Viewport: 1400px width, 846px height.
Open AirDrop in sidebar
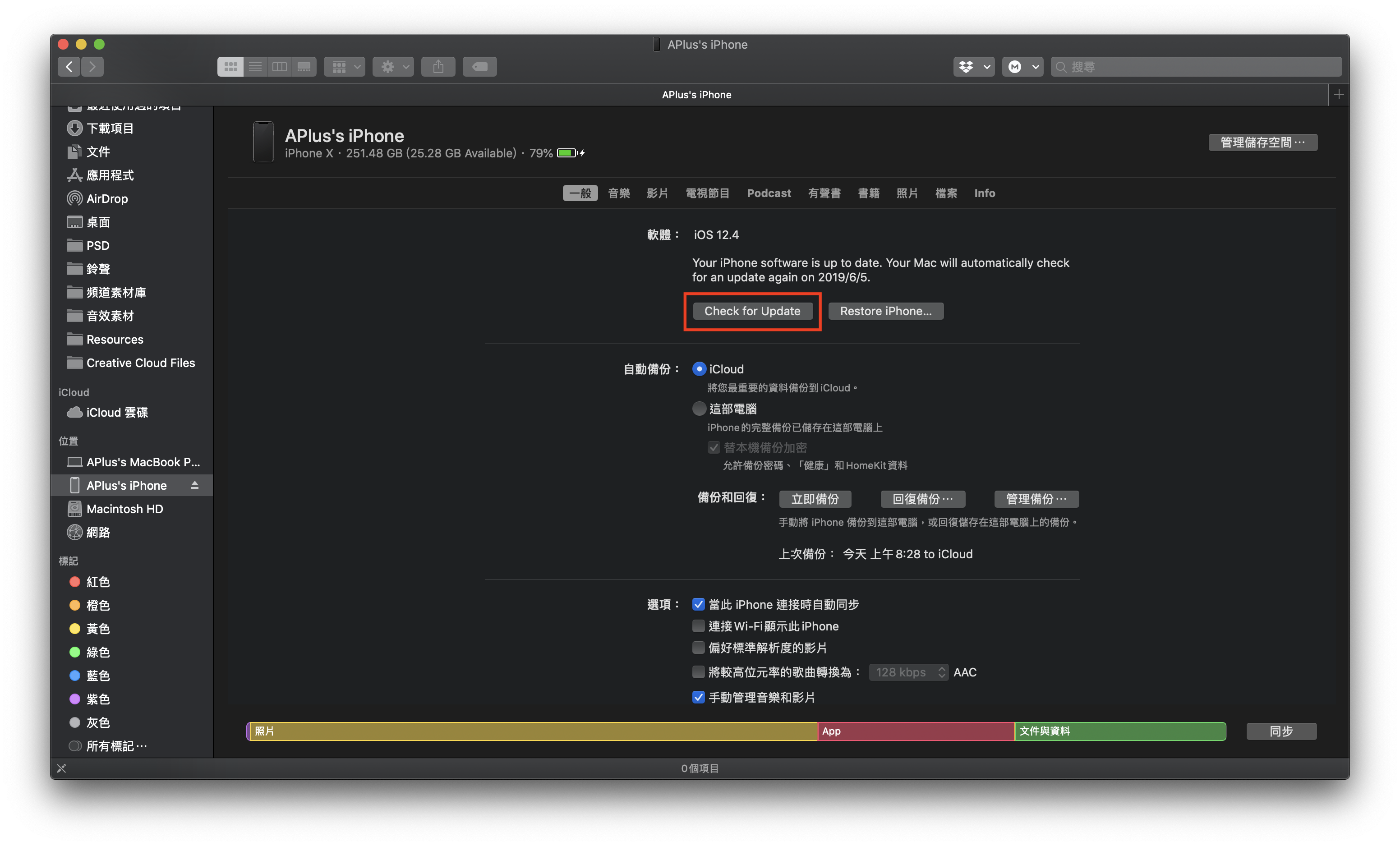pyautogui.click(x=131, y=198)
